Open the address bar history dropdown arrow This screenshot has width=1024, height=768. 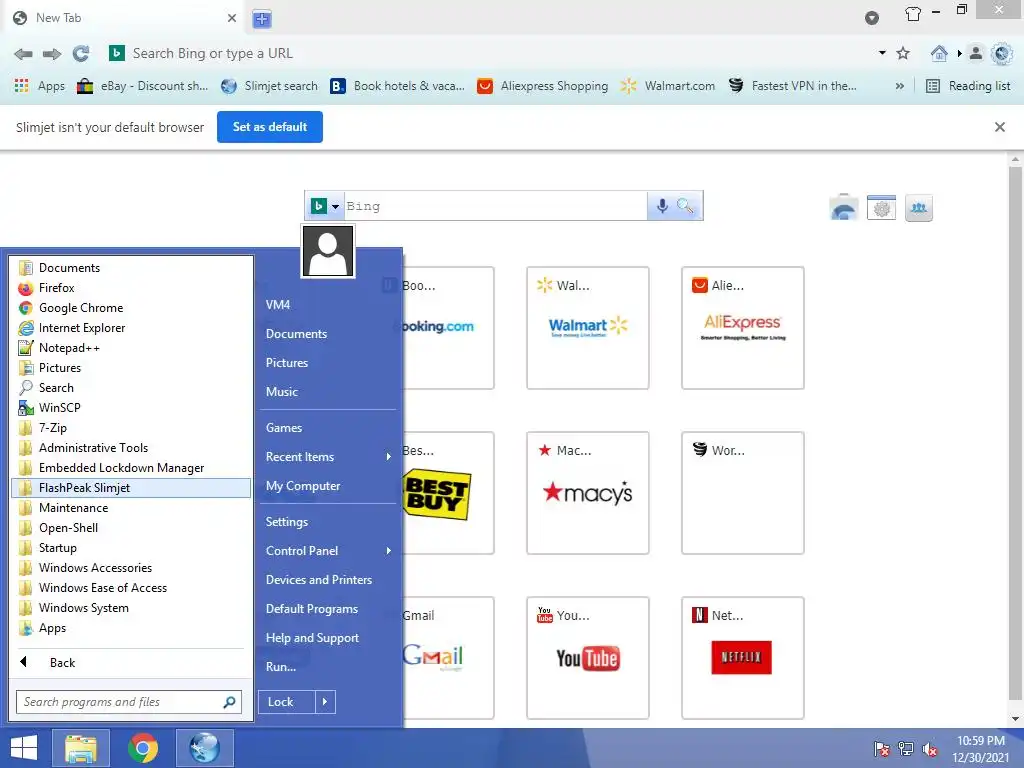882,53
